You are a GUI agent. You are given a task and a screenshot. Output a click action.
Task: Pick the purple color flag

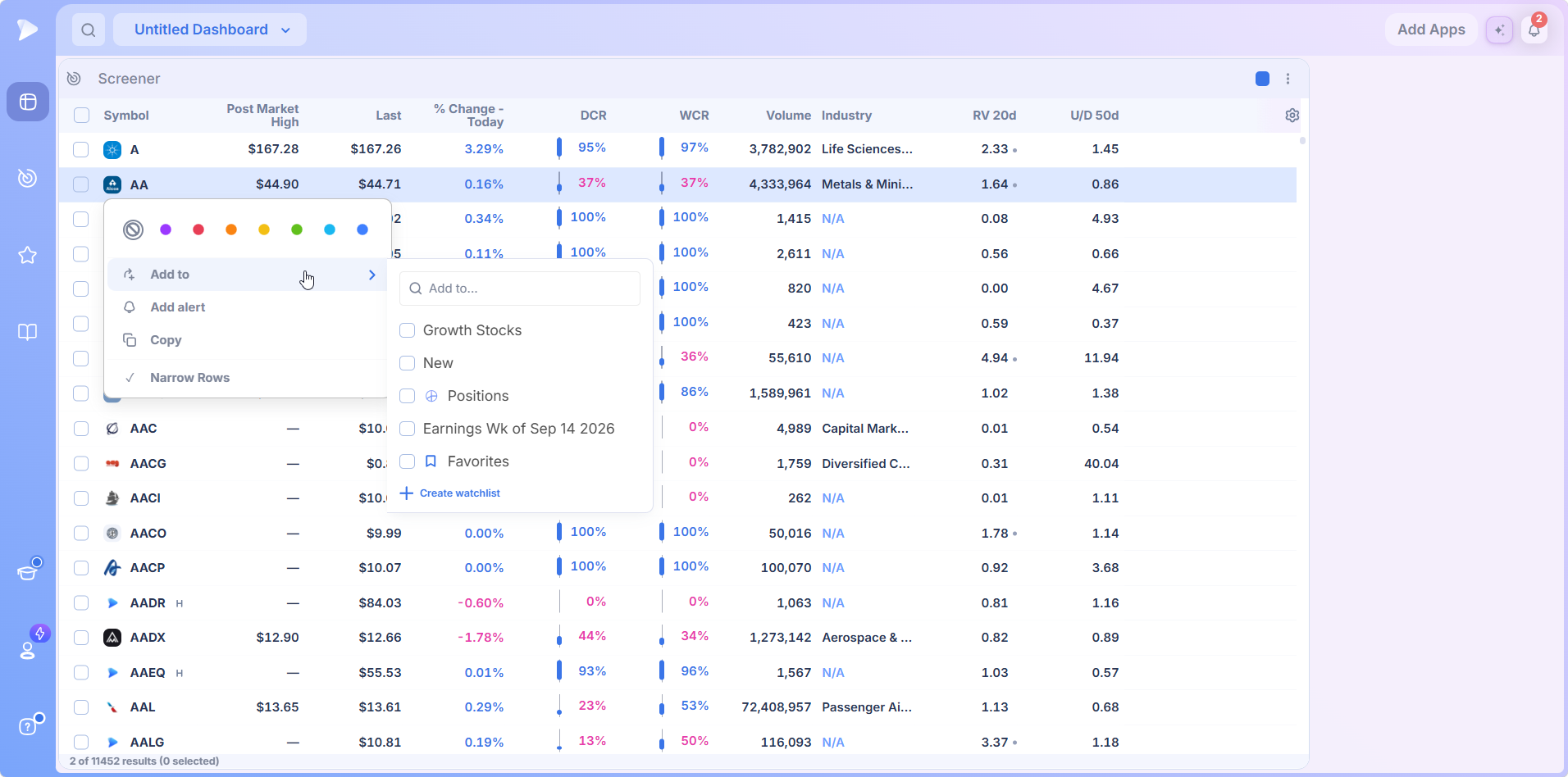click(x=166, y=229)
